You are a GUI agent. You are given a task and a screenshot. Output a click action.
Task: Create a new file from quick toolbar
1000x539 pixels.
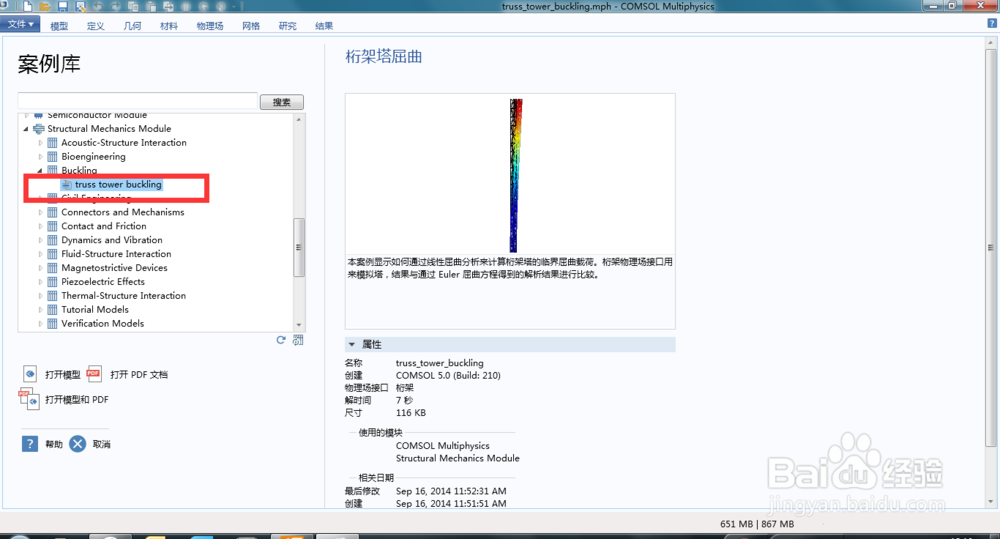tap(27, 6)
